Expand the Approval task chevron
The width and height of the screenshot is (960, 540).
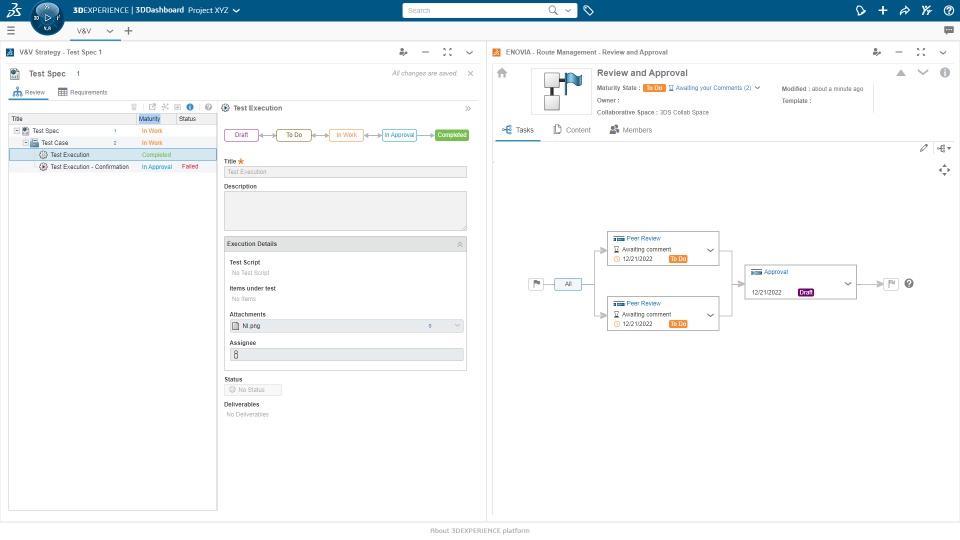coord(848,283)
